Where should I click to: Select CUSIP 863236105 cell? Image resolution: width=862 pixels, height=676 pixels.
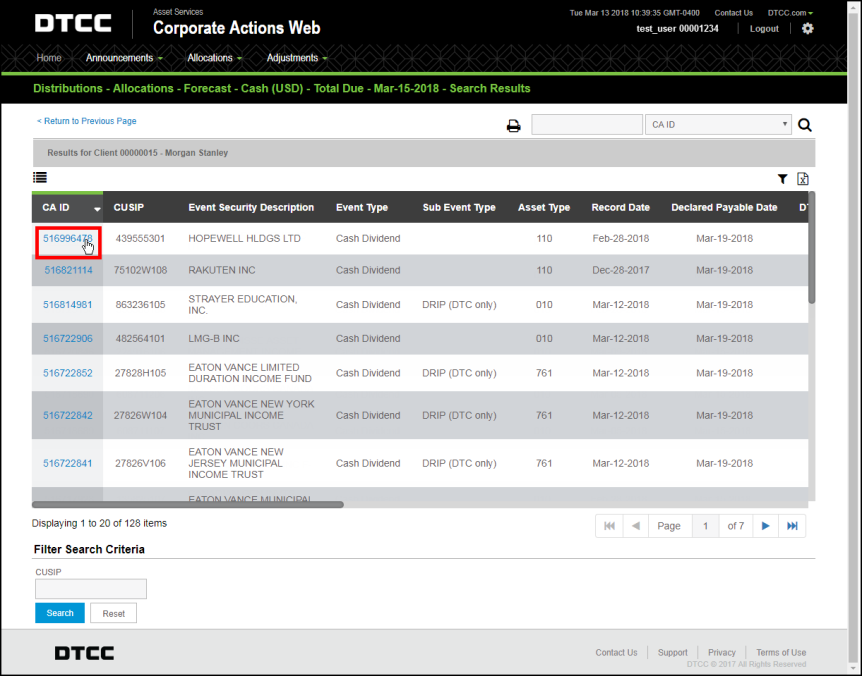tap(140, 304)
